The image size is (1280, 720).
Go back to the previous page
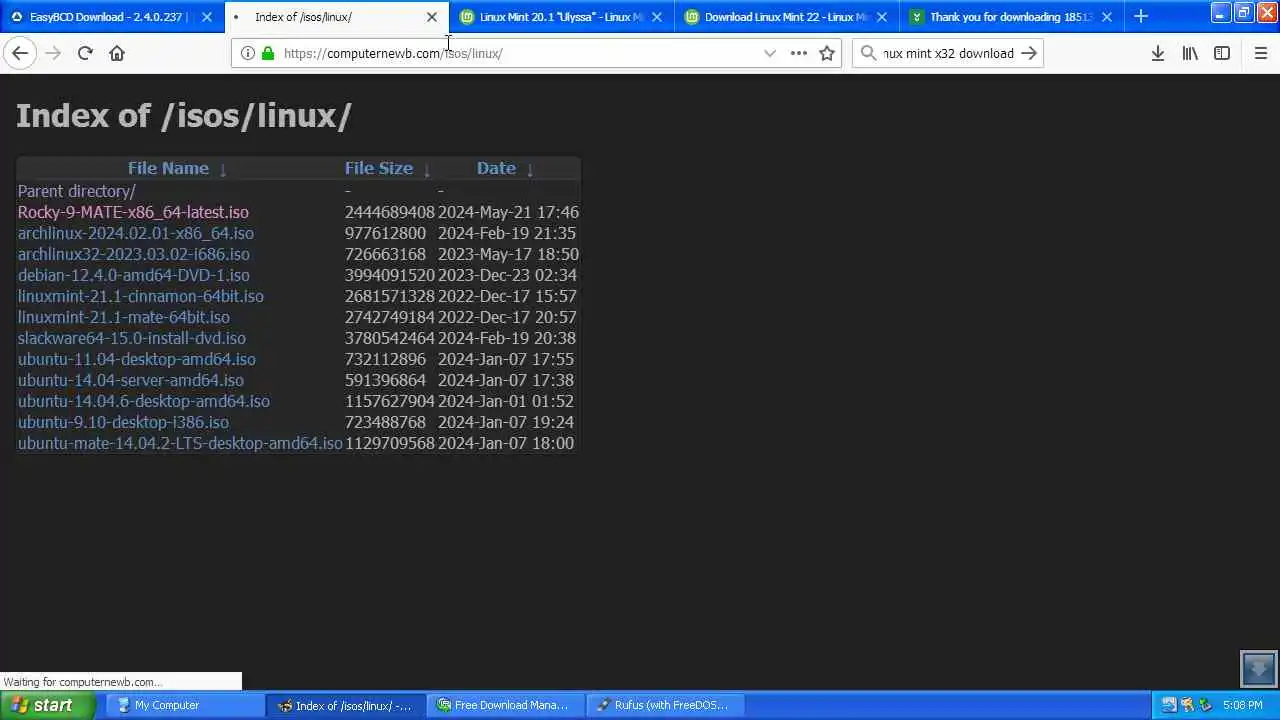[20, 53]
